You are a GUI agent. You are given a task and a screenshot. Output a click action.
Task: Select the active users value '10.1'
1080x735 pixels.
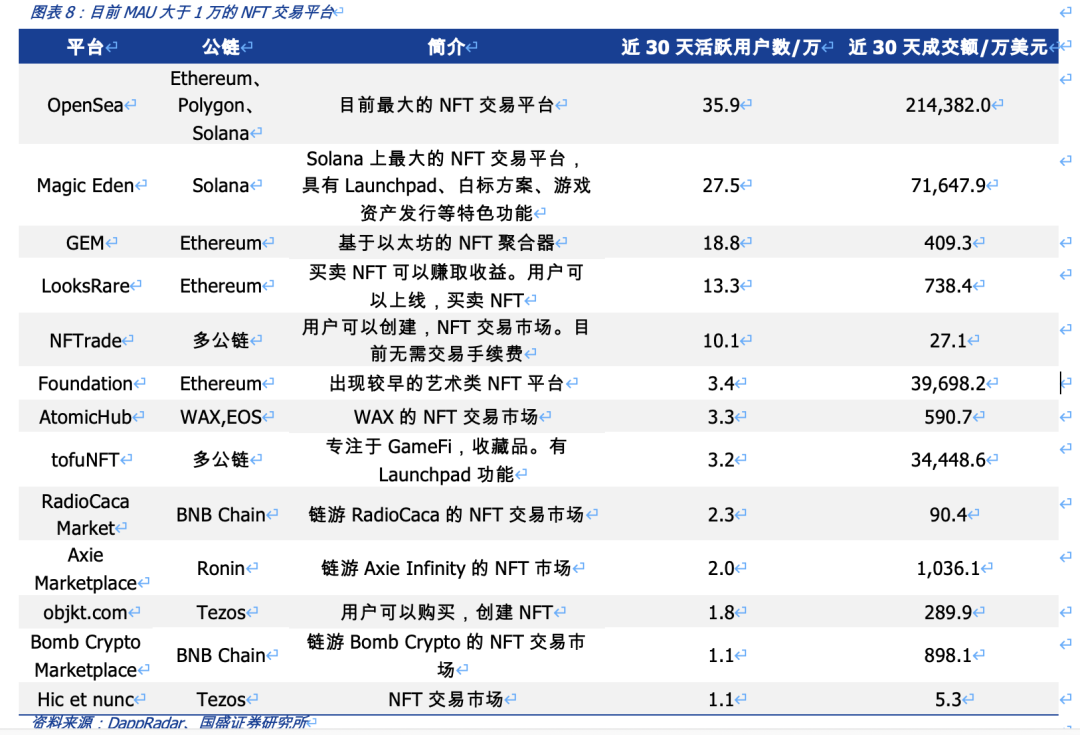coord(721,341)
